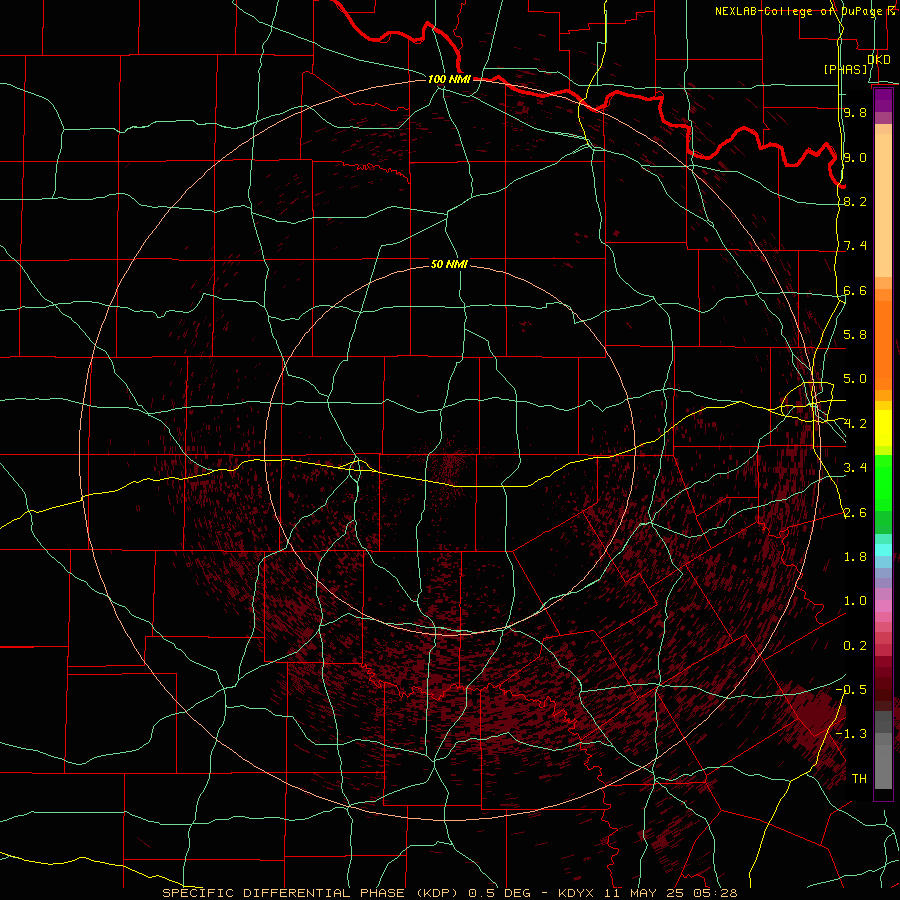Pick the cyan segment of color bar
The height and width of the screenshot is (900, 900).
[x=883, y=550]
